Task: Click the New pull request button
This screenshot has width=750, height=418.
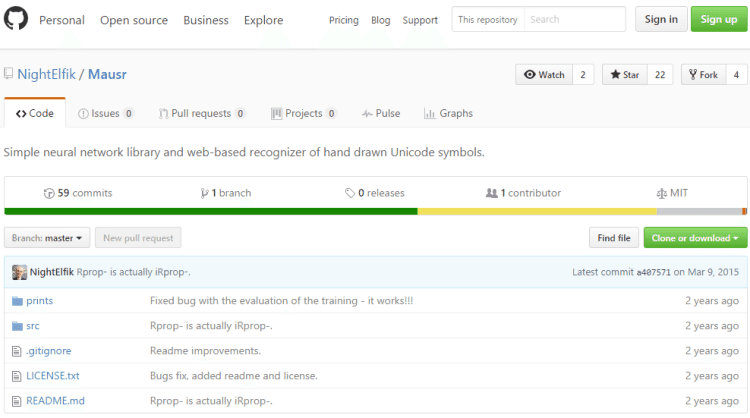Action: (138, 238)
